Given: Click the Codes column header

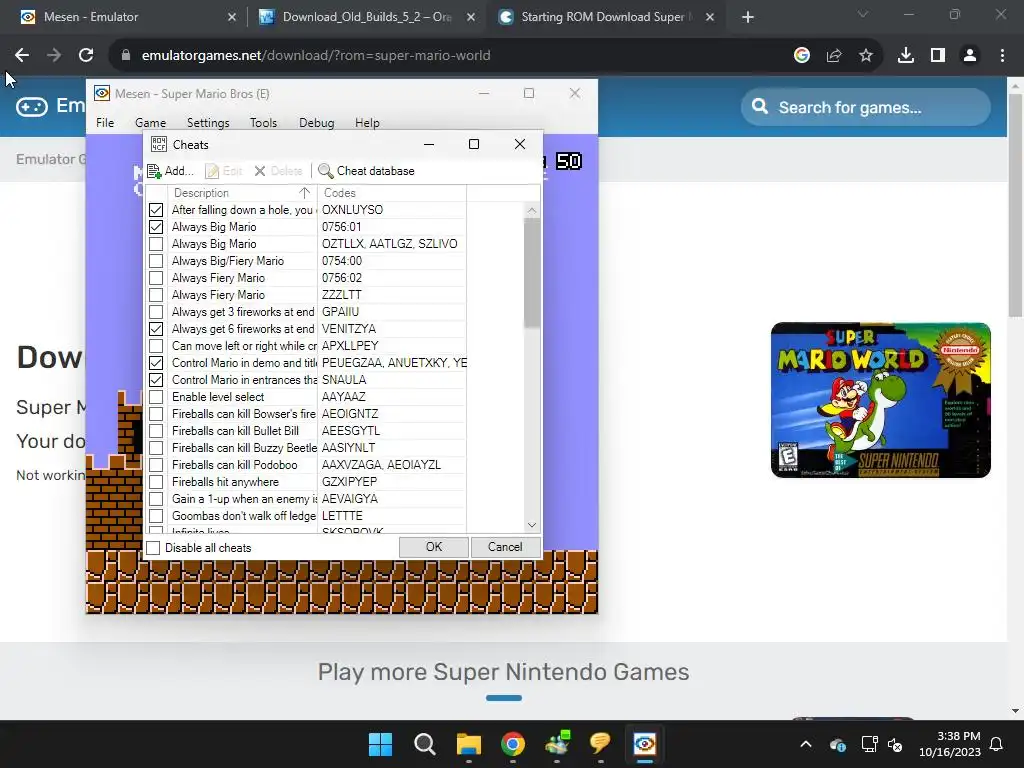Looking at the screenshot, I should 392,193.
